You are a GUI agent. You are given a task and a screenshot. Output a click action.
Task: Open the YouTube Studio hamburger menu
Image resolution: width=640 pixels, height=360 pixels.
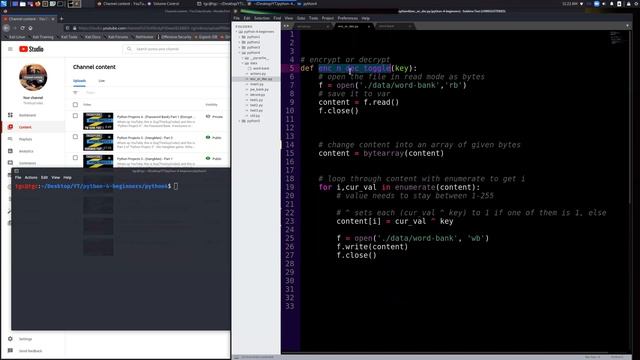coord(10,49)
